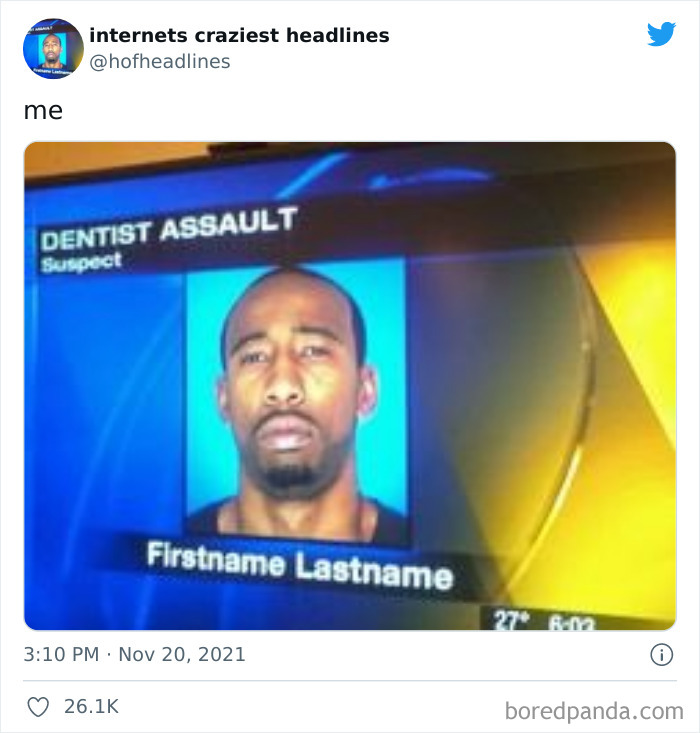Click the 'Firstname Lastname' name caption
The height and width of the screenshot is (733, 700).
tap(300, 566)
